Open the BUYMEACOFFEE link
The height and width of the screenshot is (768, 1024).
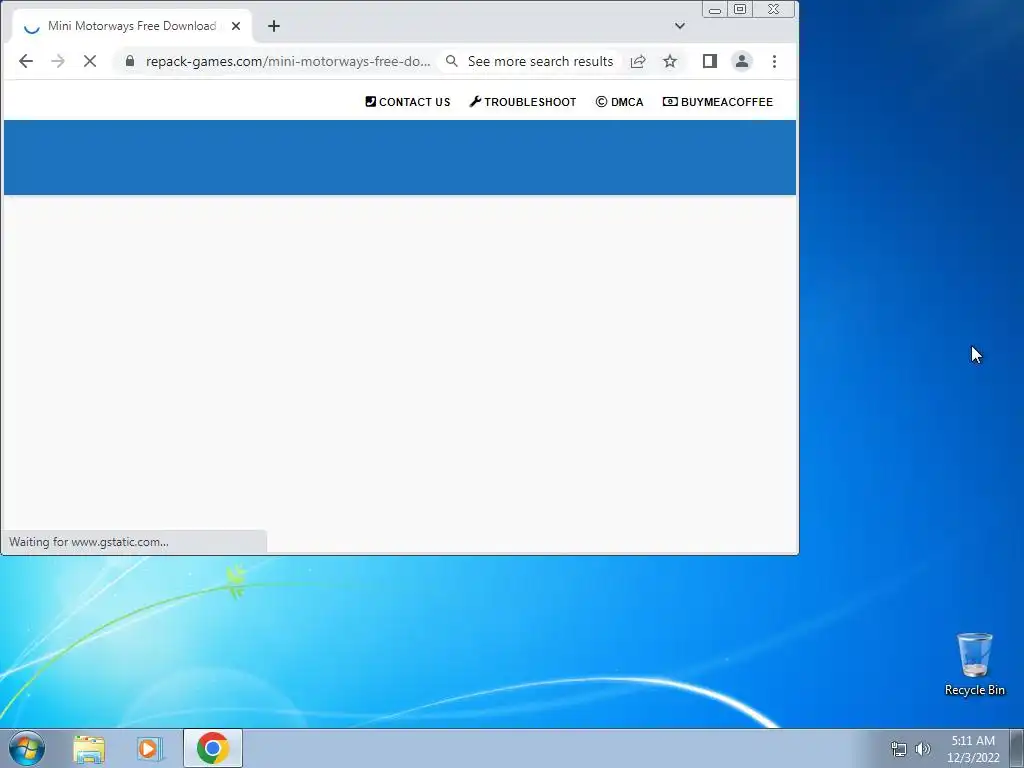coord(718,102)
